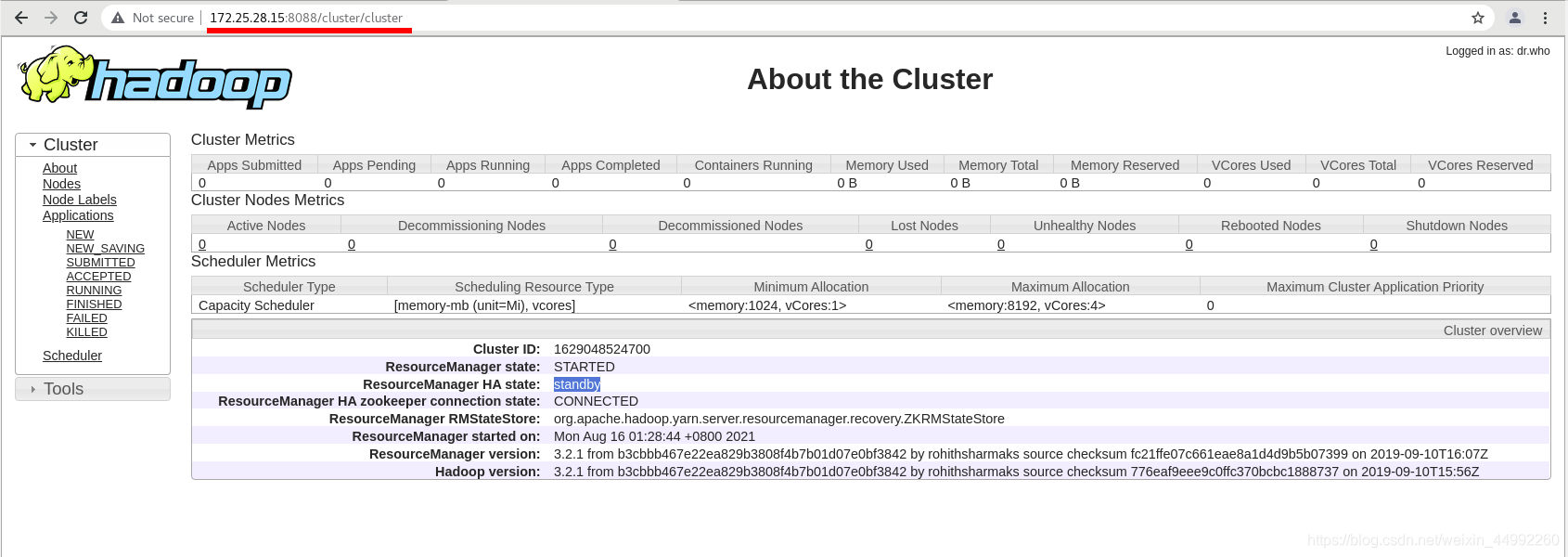1568x557 pixels.
Task: Show applications in NEW state
Action: [x=80, y=235]
